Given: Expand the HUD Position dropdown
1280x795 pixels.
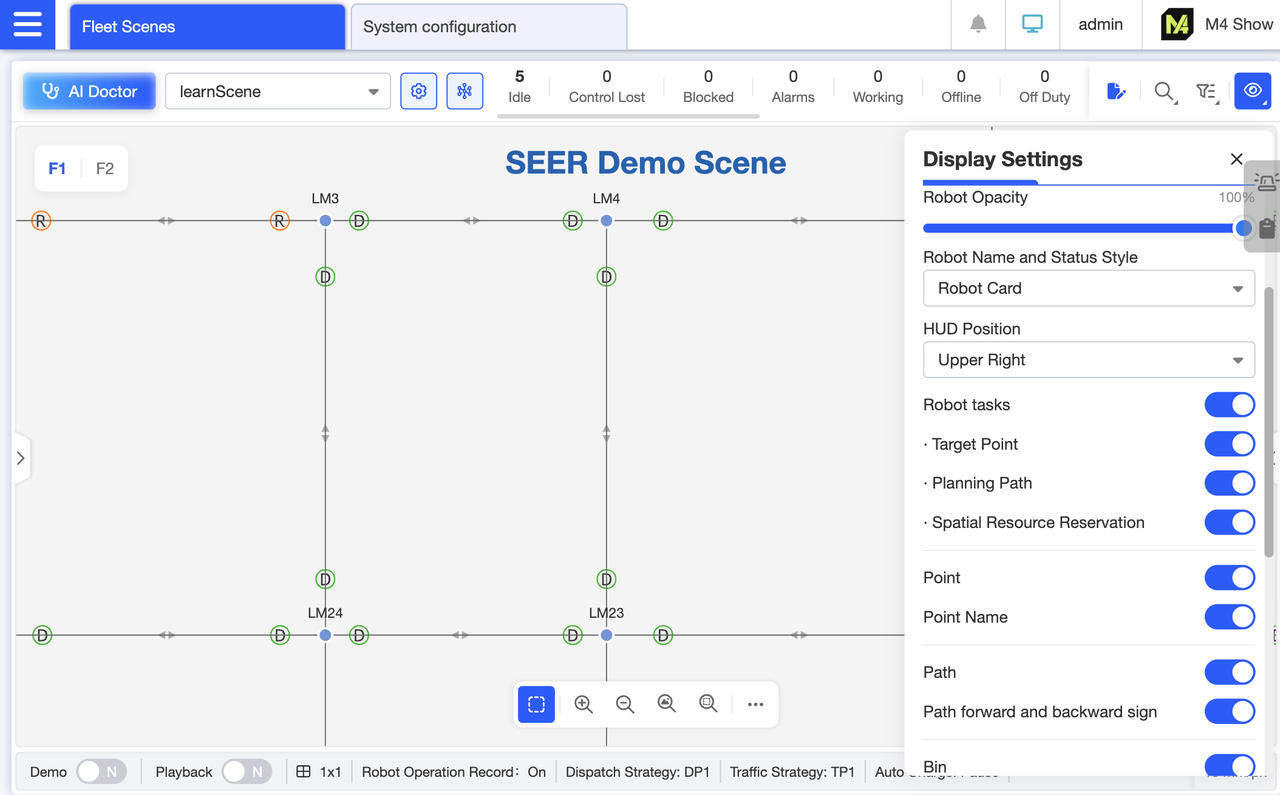Looking at the screenshot, I should [x=1088, y=360].
